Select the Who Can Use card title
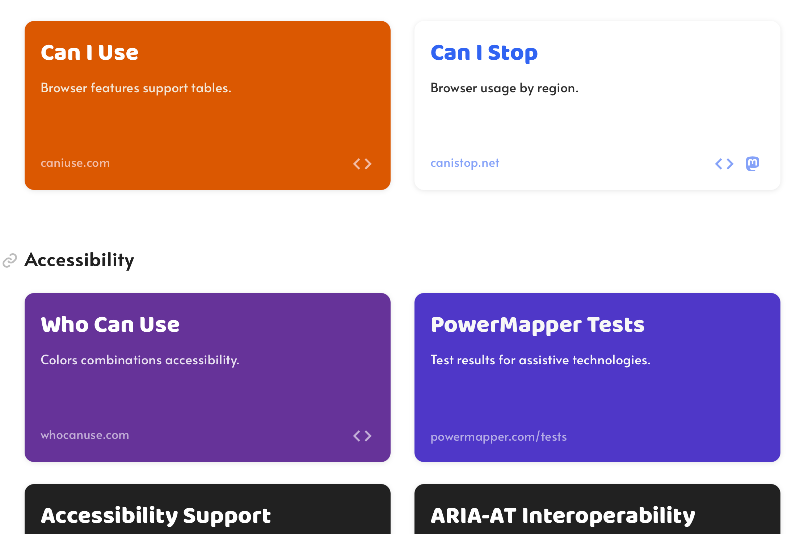800x534 pixels. tap(110, 325)
